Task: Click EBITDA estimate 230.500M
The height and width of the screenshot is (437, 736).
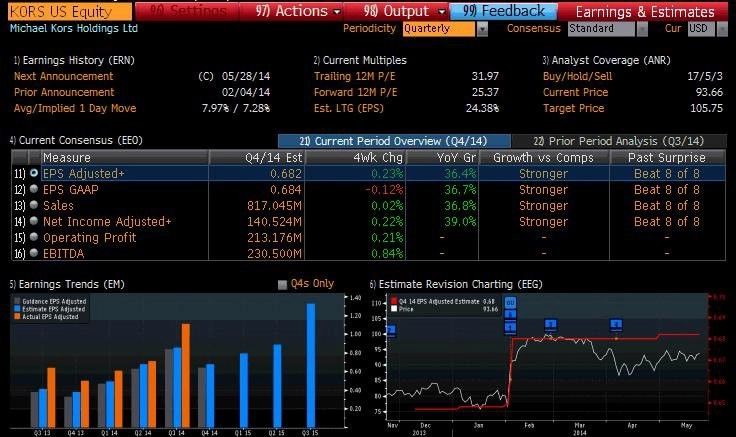Action: pyautogui.click(x=274, y=253)
